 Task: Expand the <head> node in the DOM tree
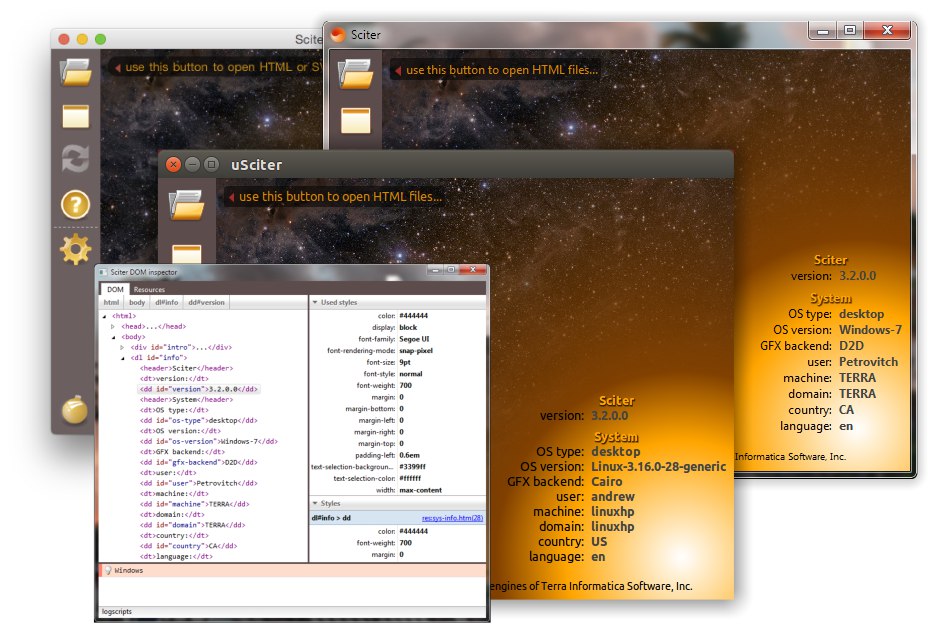point(113,326)
